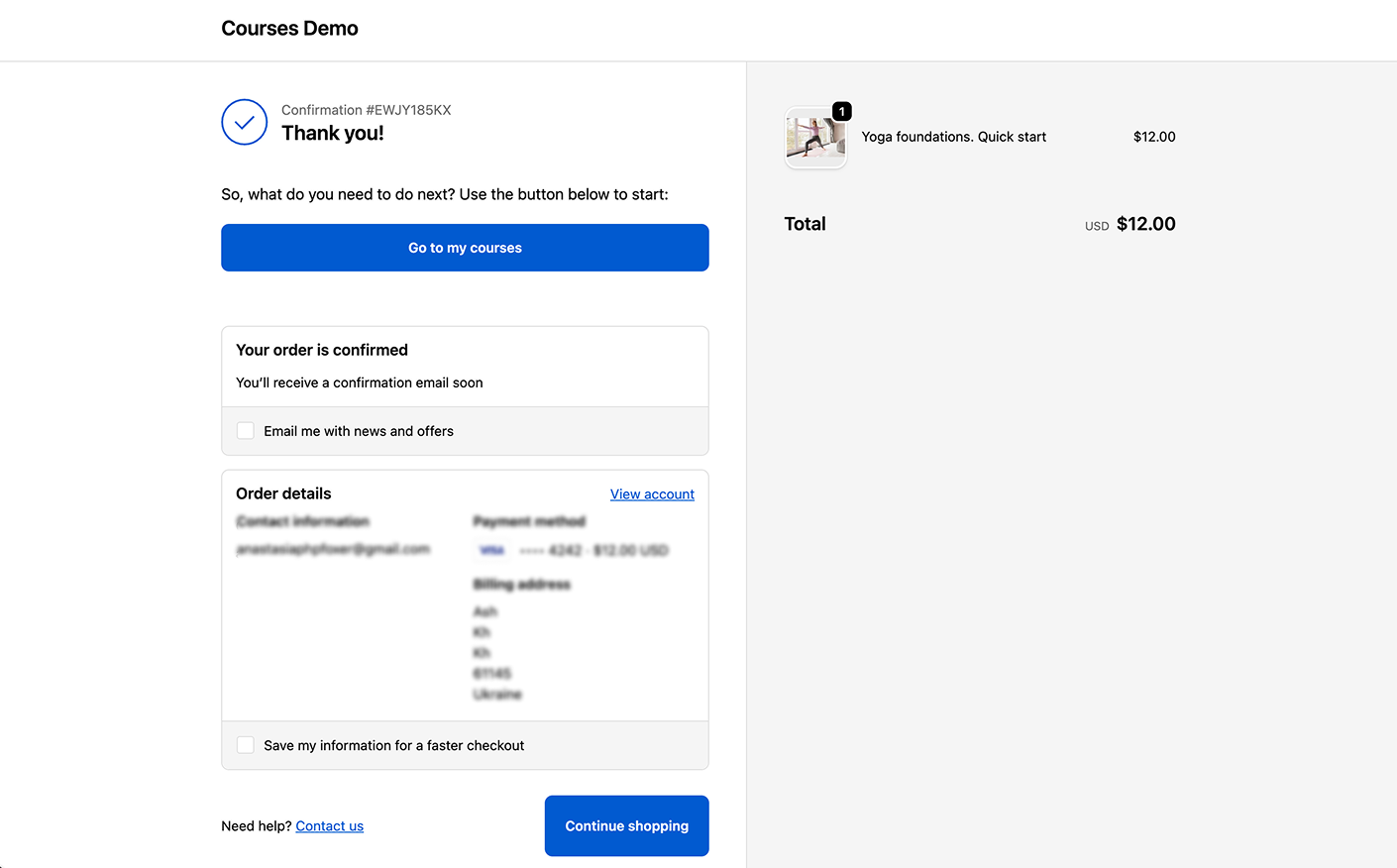Viewport: 1397px width, 868px height.
Task: Click the Continue shopping button
Action: click(x=626, y=825)
